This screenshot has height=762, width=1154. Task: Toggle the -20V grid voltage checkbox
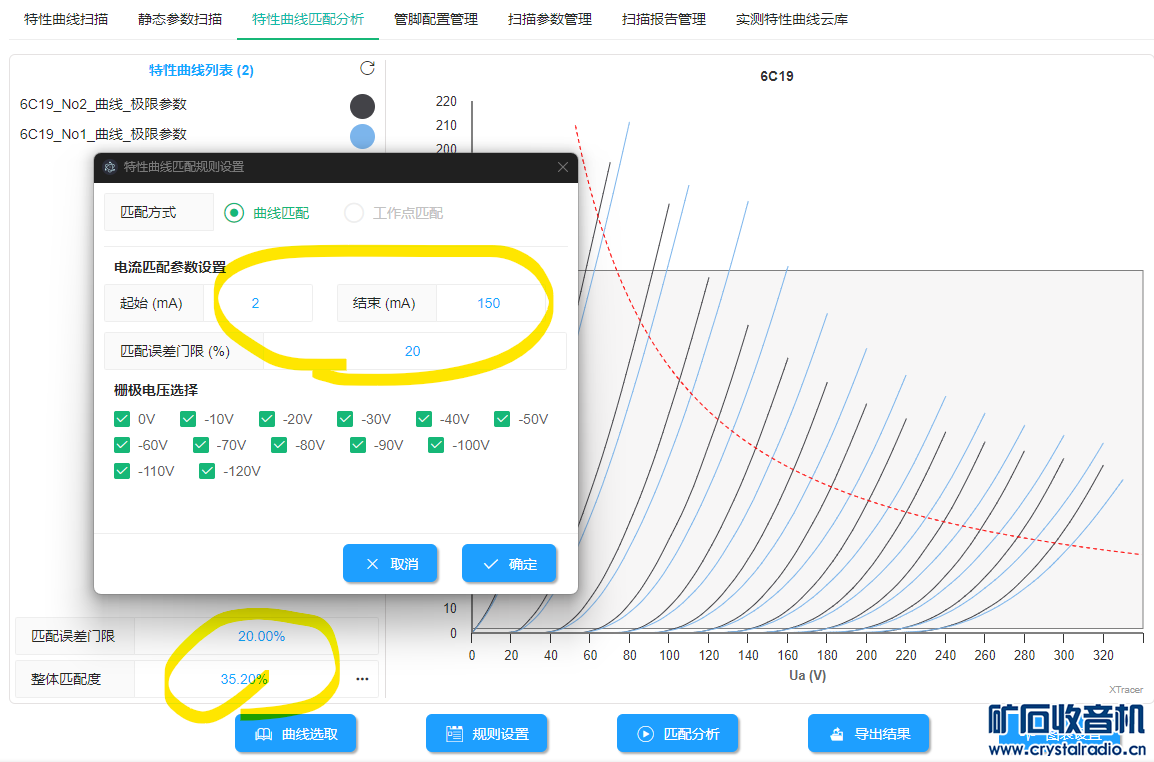tap(266, 419)
